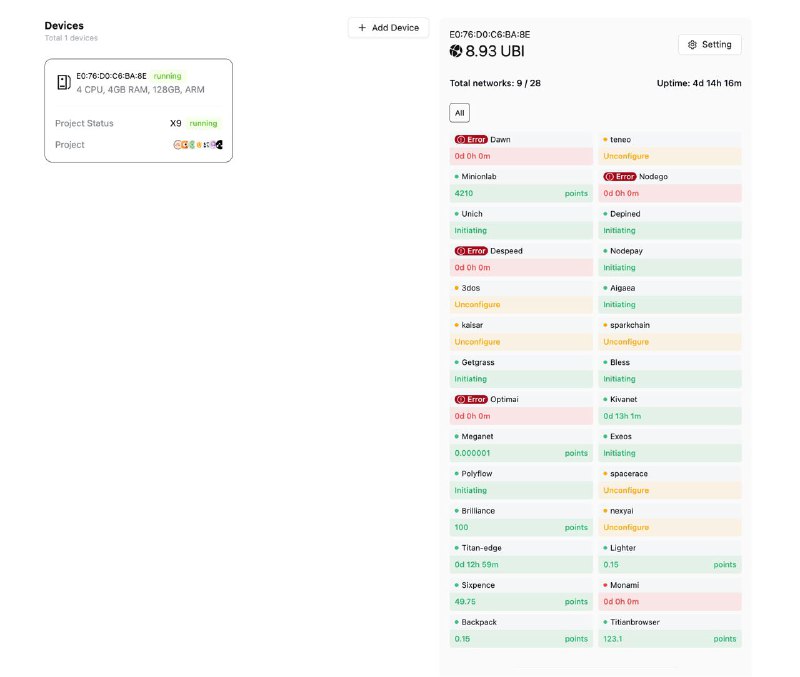Screen dimensions: 800x677
Task: Click the Error badge on the Dawn network
Action: coord(469,139)
